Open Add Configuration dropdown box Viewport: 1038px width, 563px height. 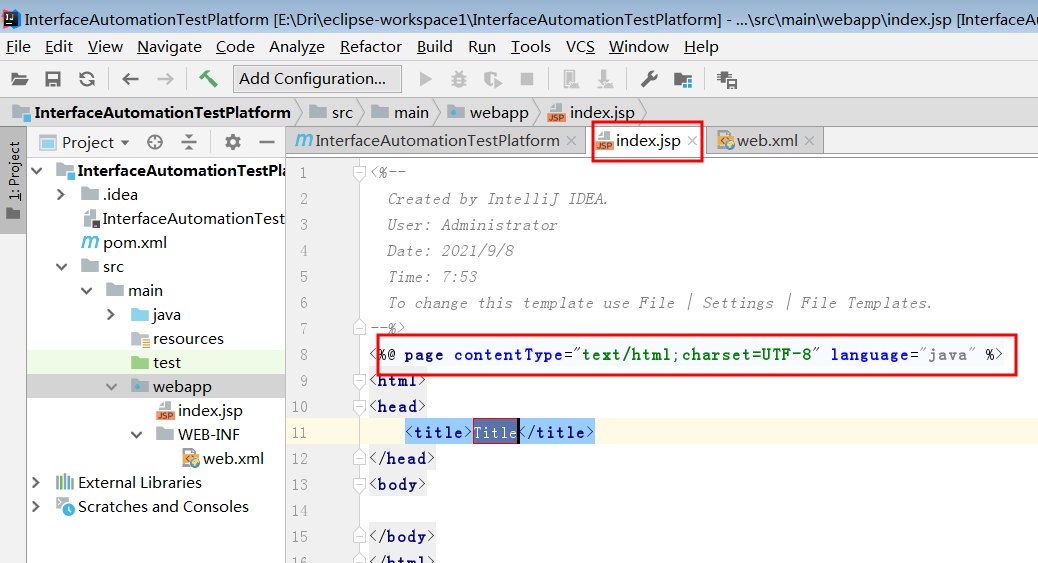pyautogui.click(x=317, y=79)
